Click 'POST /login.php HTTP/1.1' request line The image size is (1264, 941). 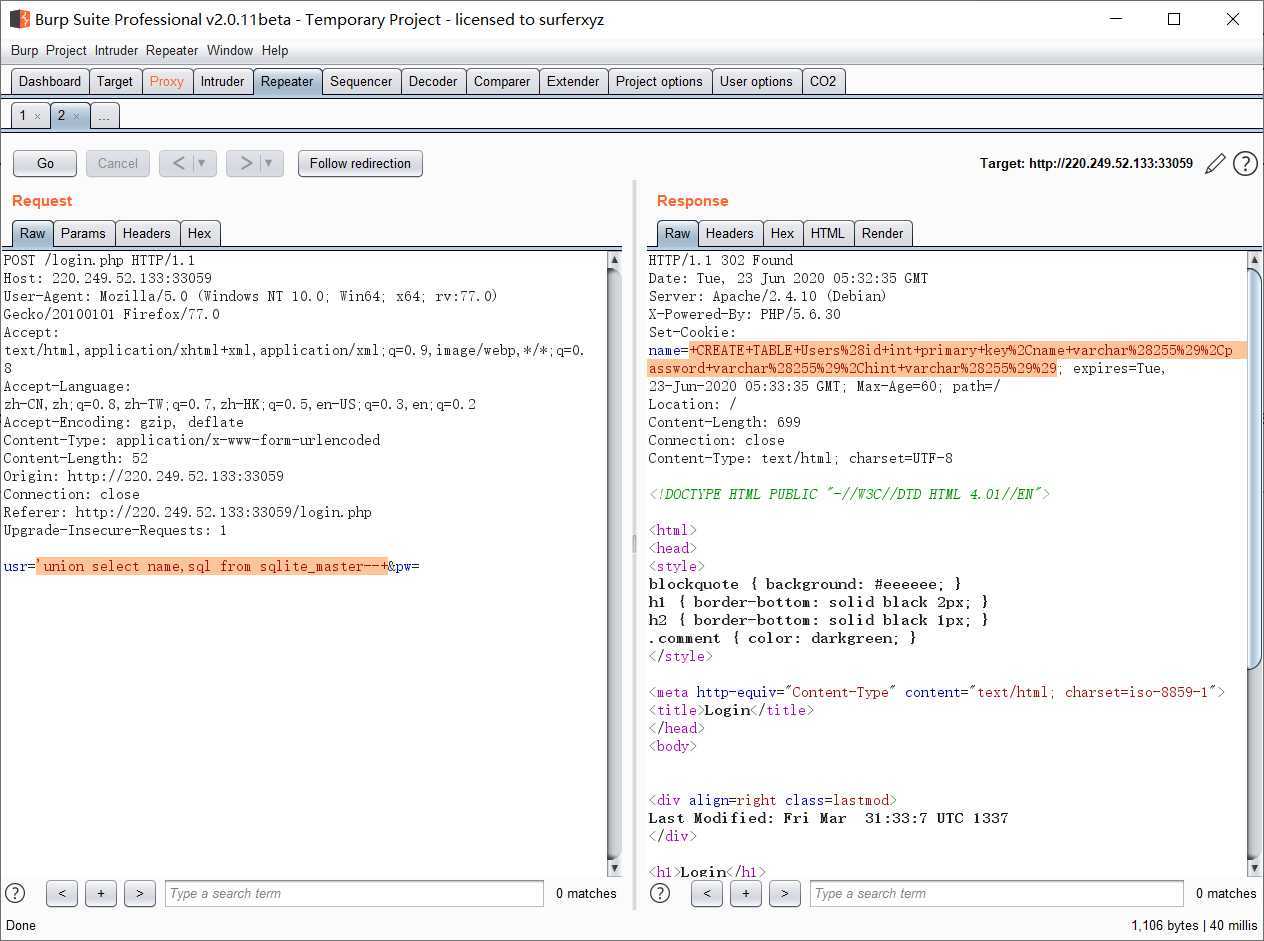click(x=99, y=260)
